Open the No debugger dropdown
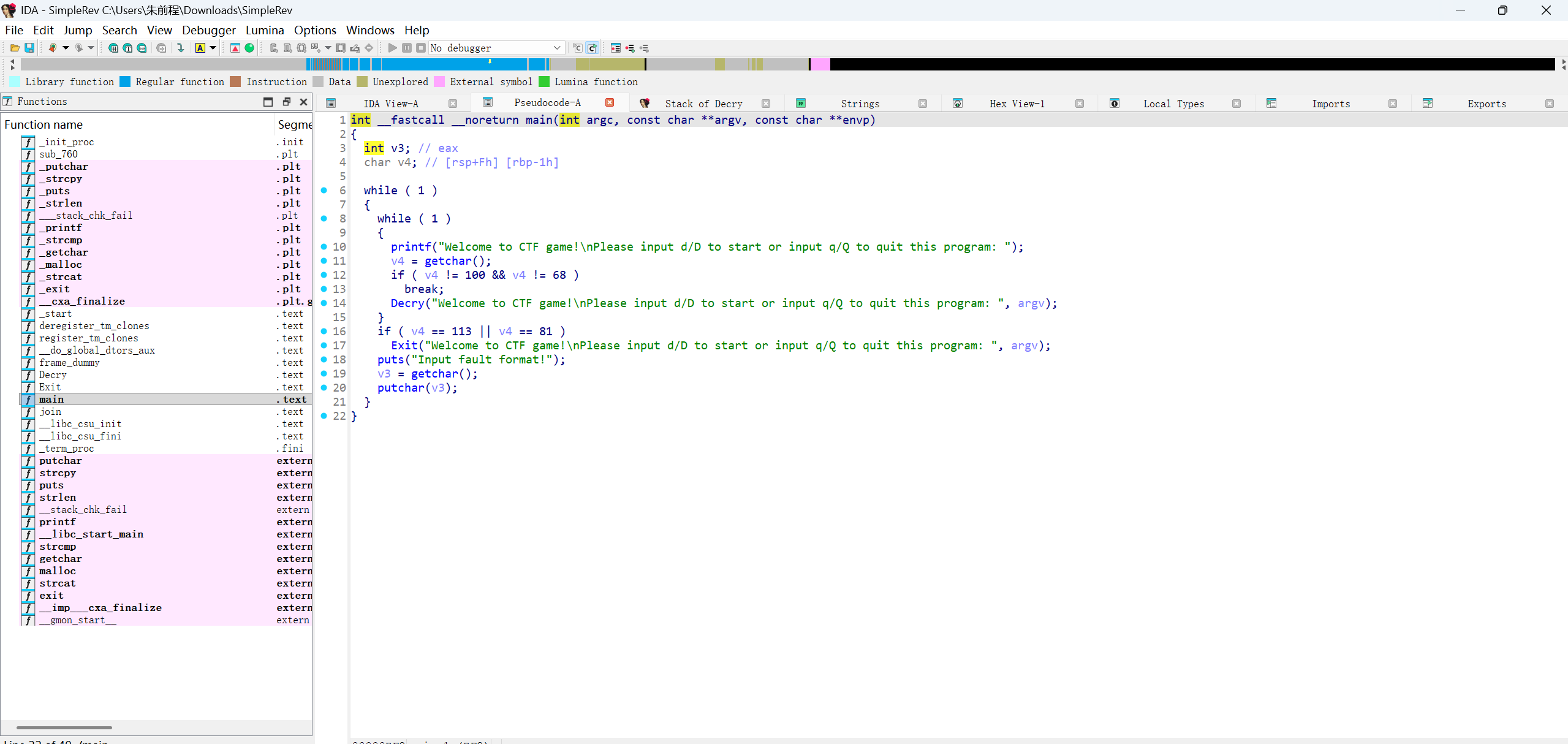Viewport: 1568px width, 744px height. (556, 48)
